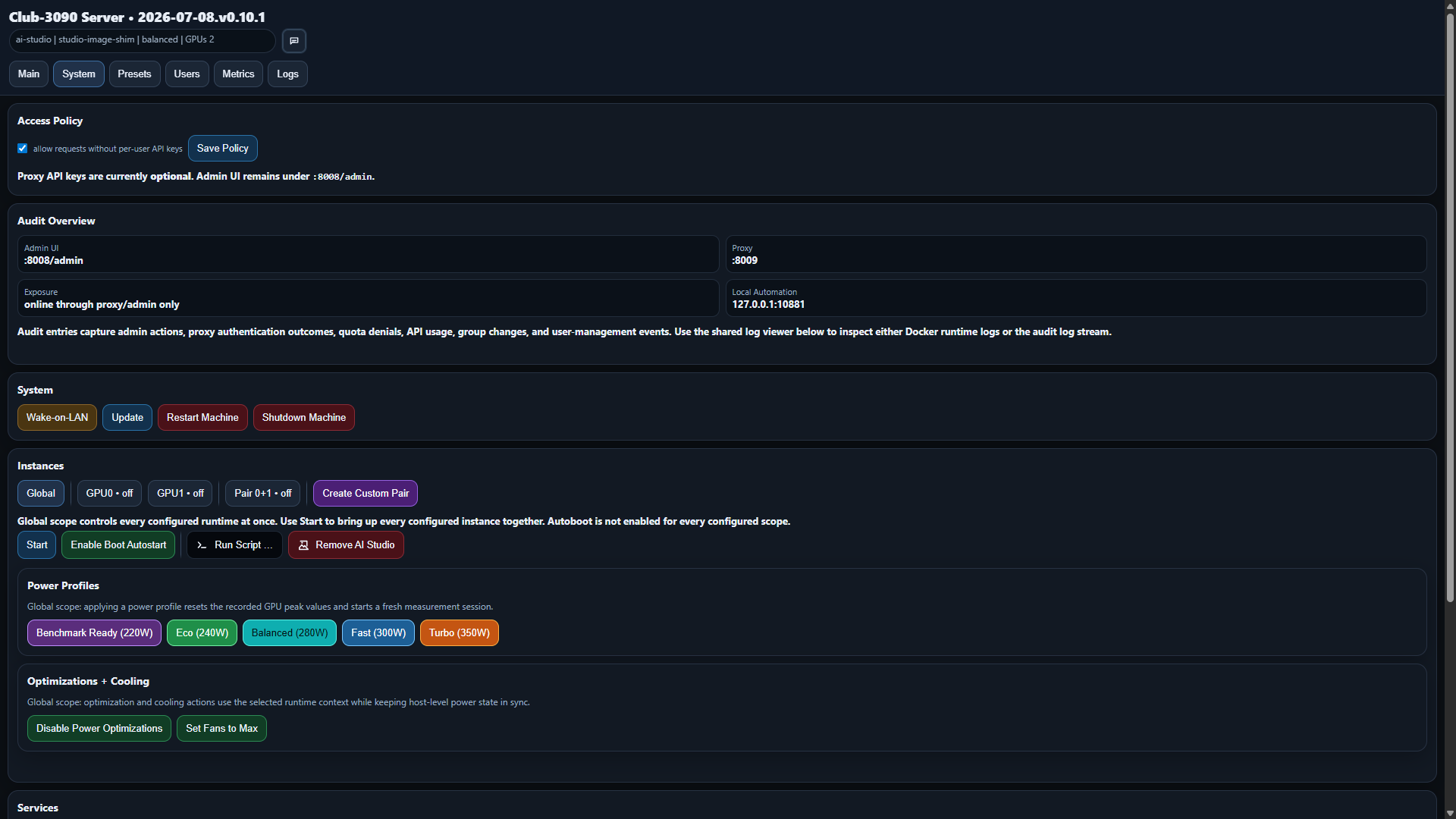Click the Optimizations + Cooling heading

click(x=88, y=682)
